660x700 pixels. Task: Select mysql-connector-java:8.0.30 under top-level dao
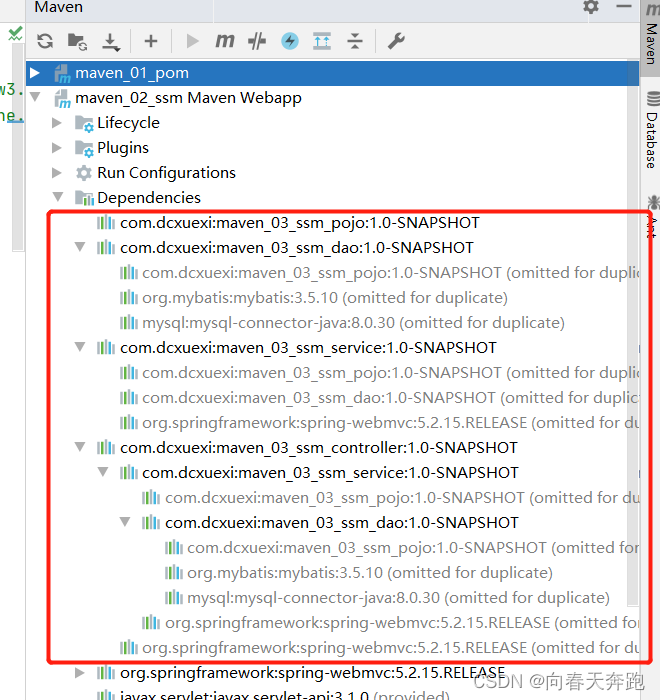pyautogui.click(x=353, y=323)
